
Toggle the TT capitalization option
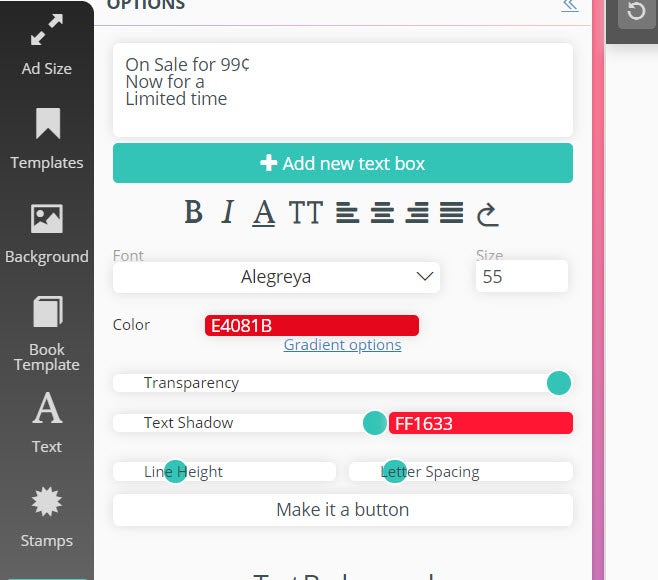[x=306, y=212]
